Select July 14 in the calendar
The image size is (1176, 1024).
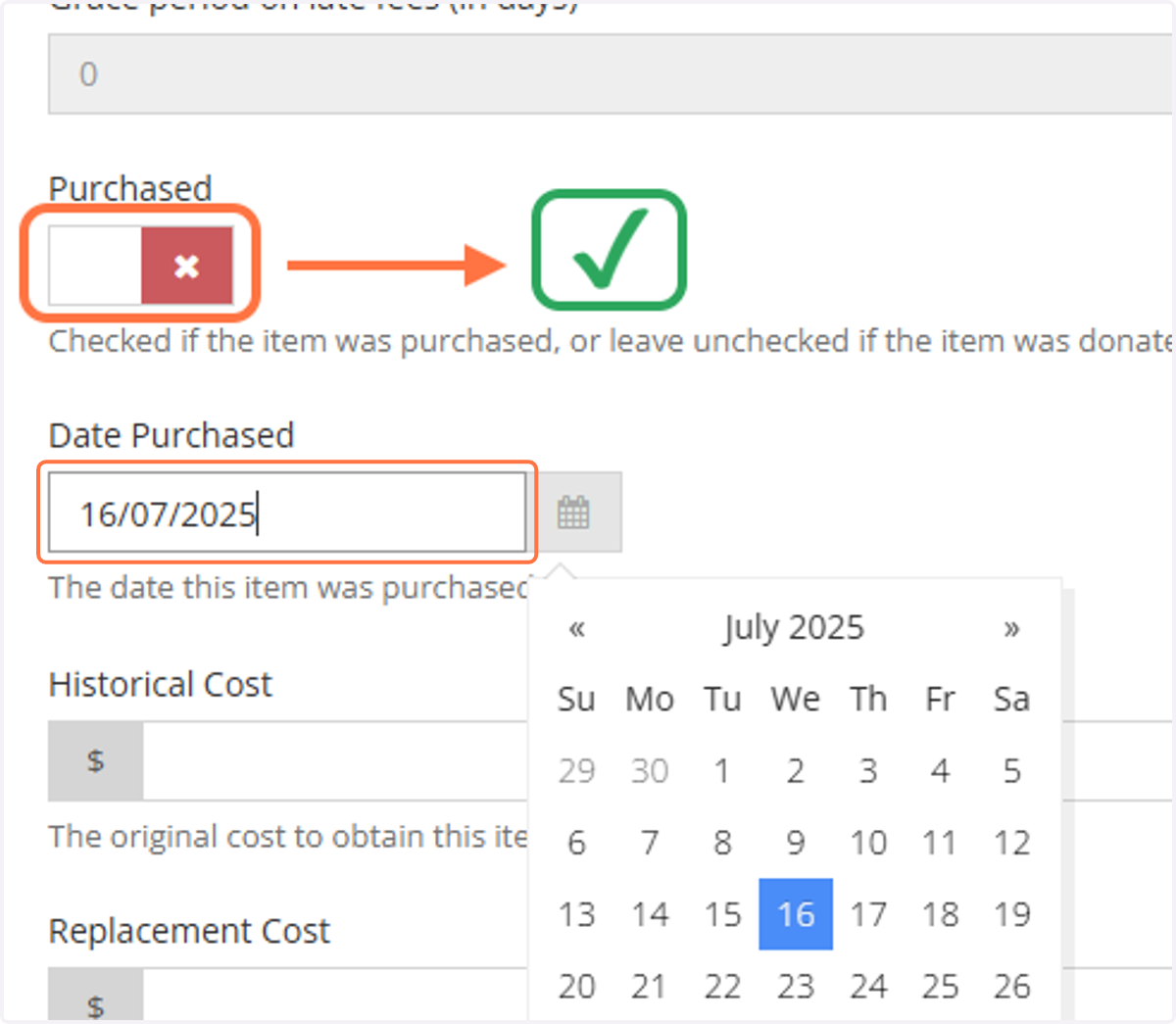[x=650, y=914]
